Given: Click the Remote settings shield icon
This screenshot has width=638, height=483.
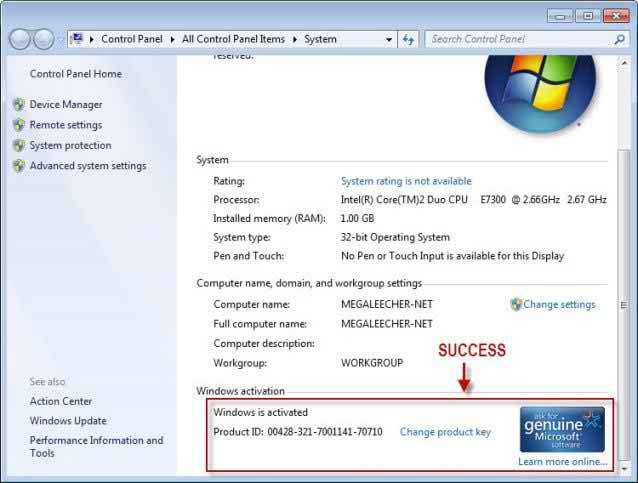Looking at the screenshot, I should (x=19, y=125).
